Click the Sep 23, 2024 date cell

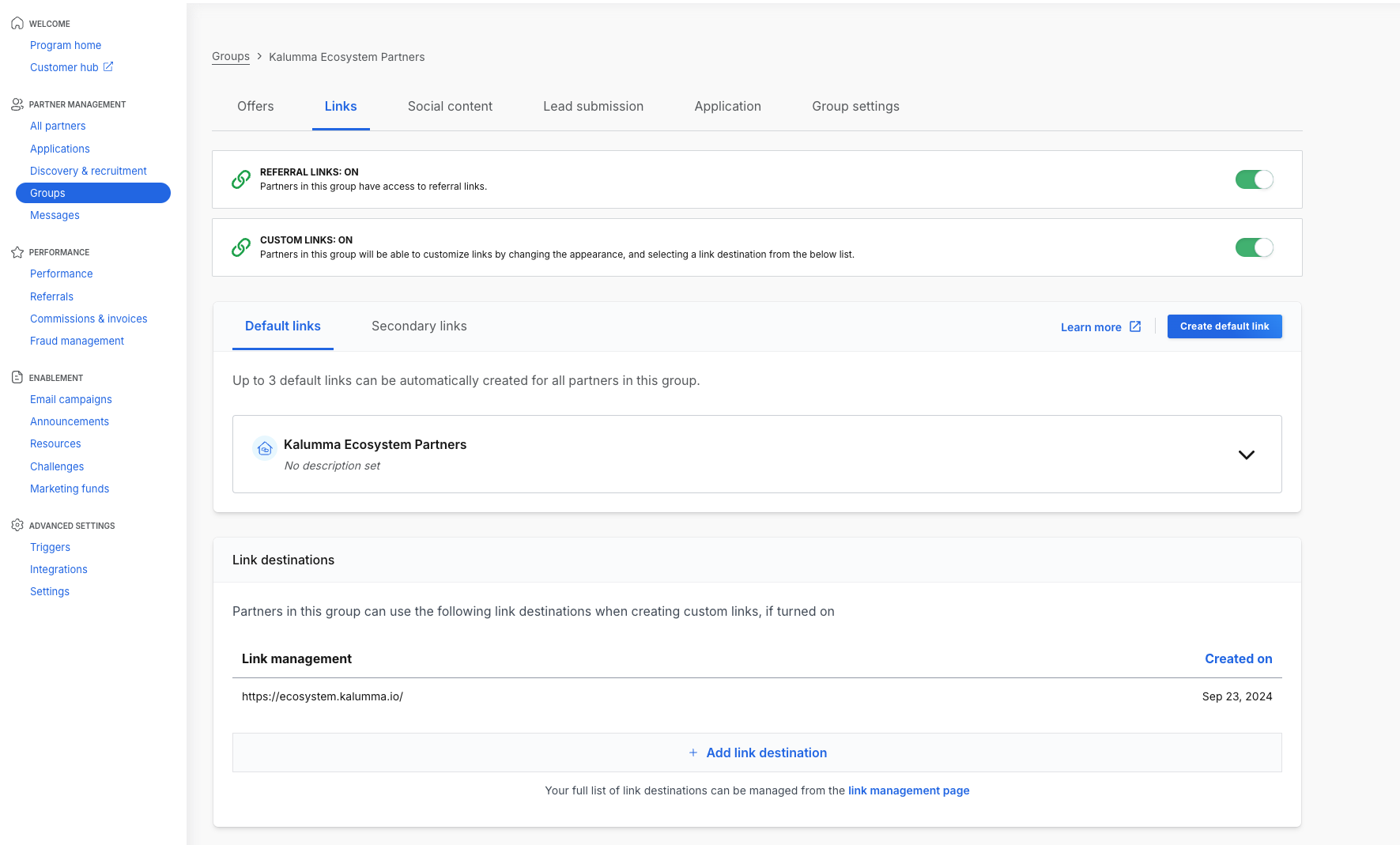[x=1237, y=696]
